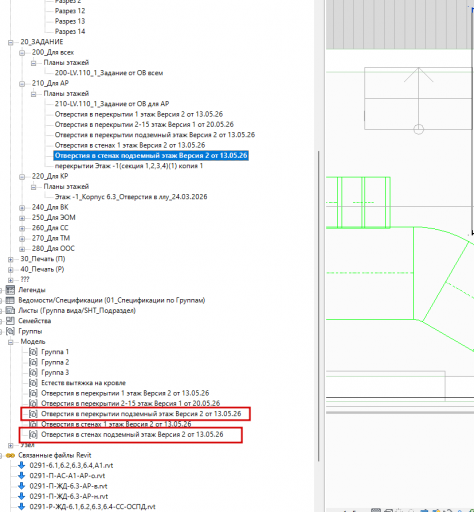Select the Разрез 14 view

[x=70, y=32]
